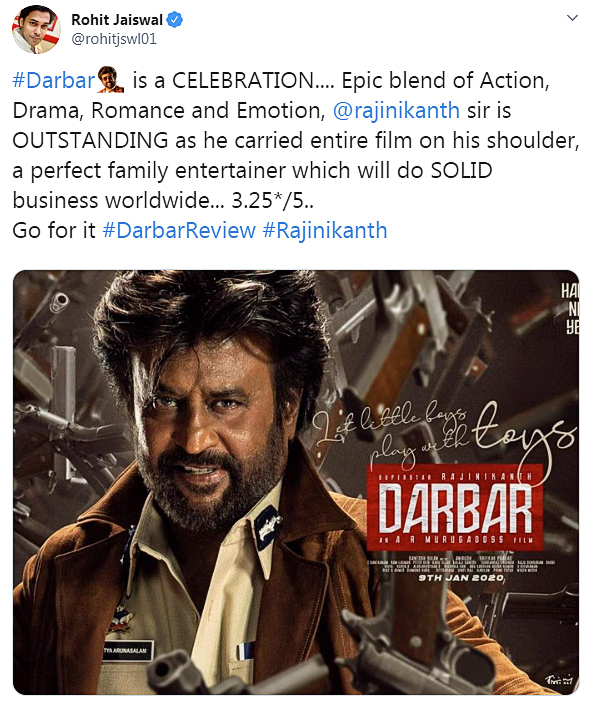Click the red DARBAR title logo
Viewport: 589px width, 710px height.
coord(455,507)
